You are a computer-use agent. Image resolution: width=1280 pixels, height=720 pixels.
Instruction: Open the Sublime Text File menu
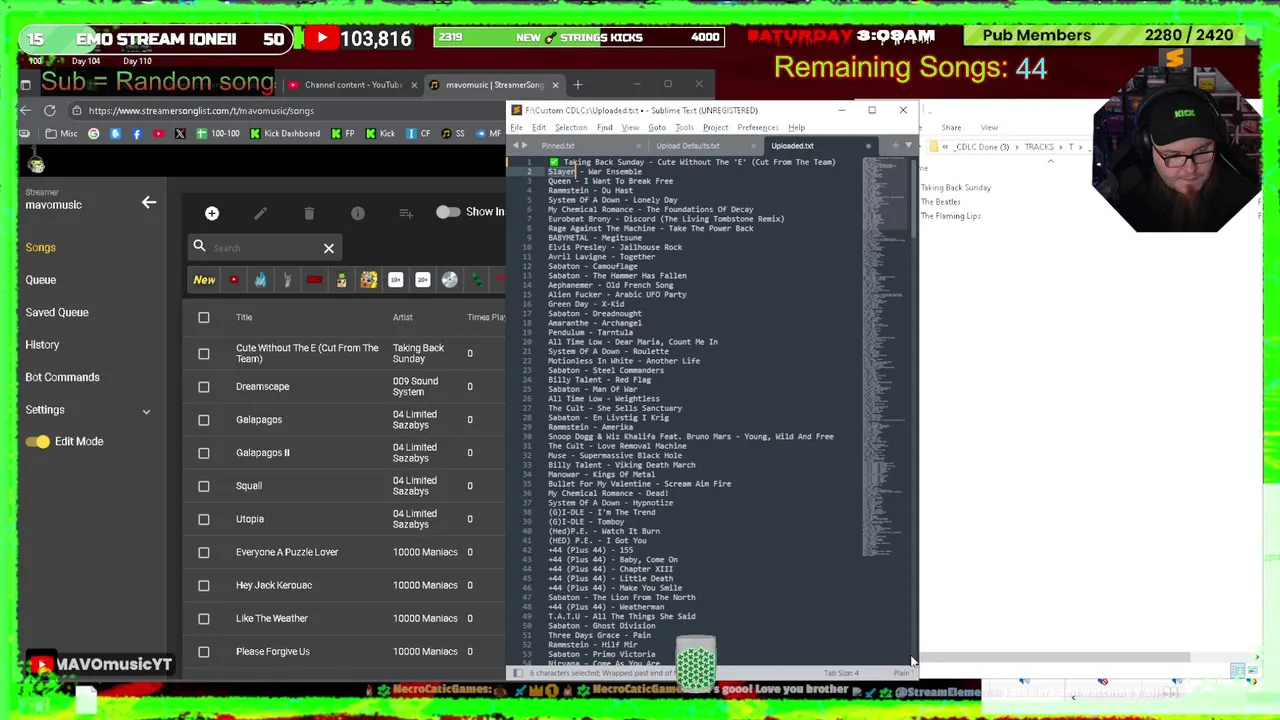point(517,128)
